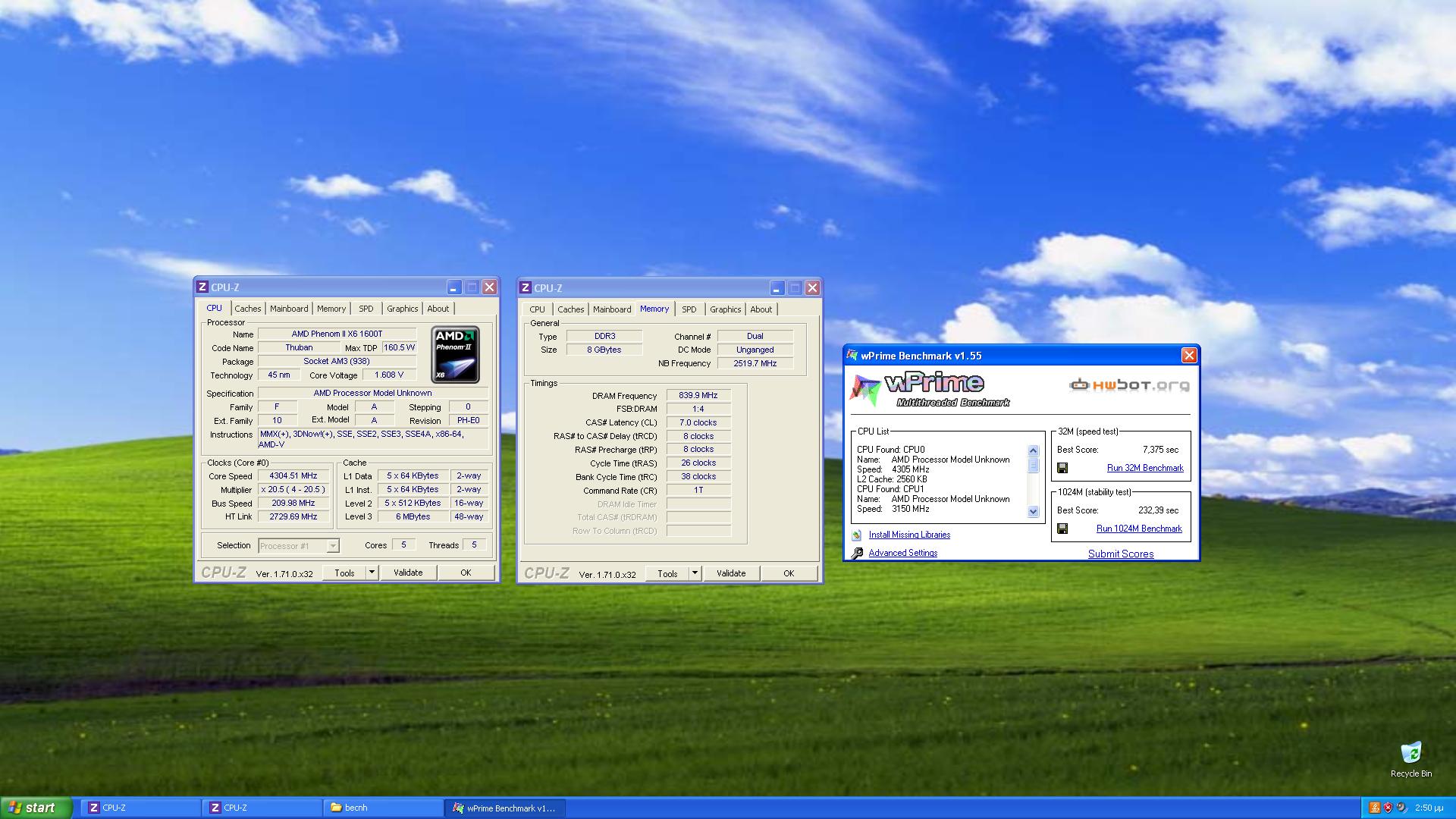
Task: Open the Caches tab in left CPU-Z
Action: (247, 309)
